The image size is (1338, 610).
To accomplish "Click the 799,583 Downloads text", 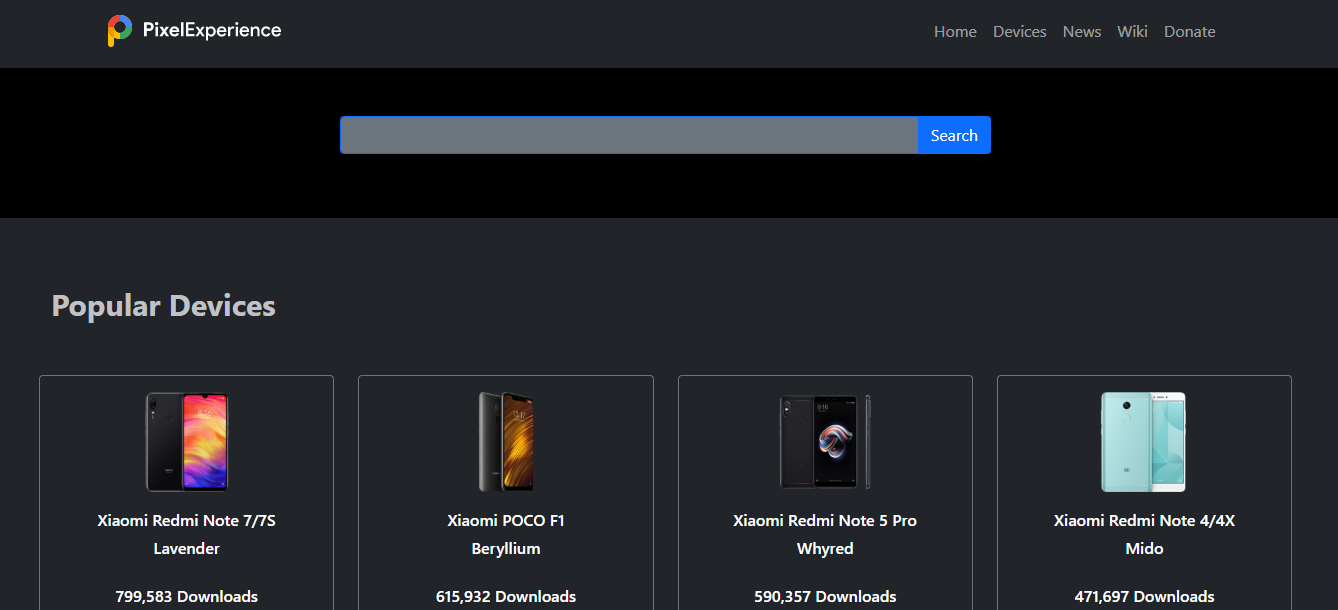I will (x=187, y=597).
